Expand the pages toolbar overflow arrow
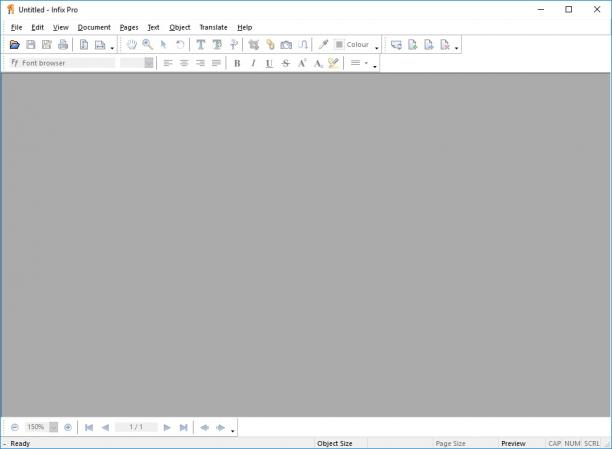This screenshot has width=612, height=449. (x=456, y=48)
